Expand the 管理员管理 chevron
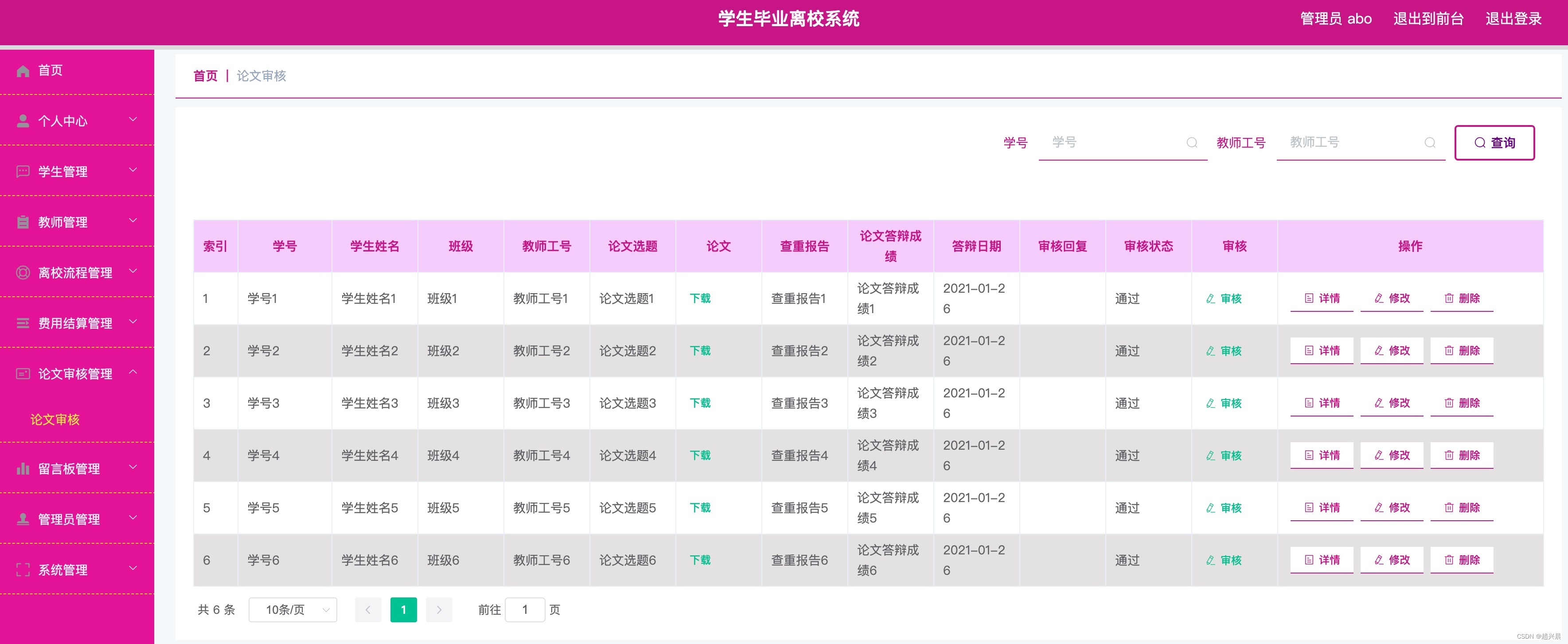The width and height of the screenshot is (1568, 644). [133, 518]
